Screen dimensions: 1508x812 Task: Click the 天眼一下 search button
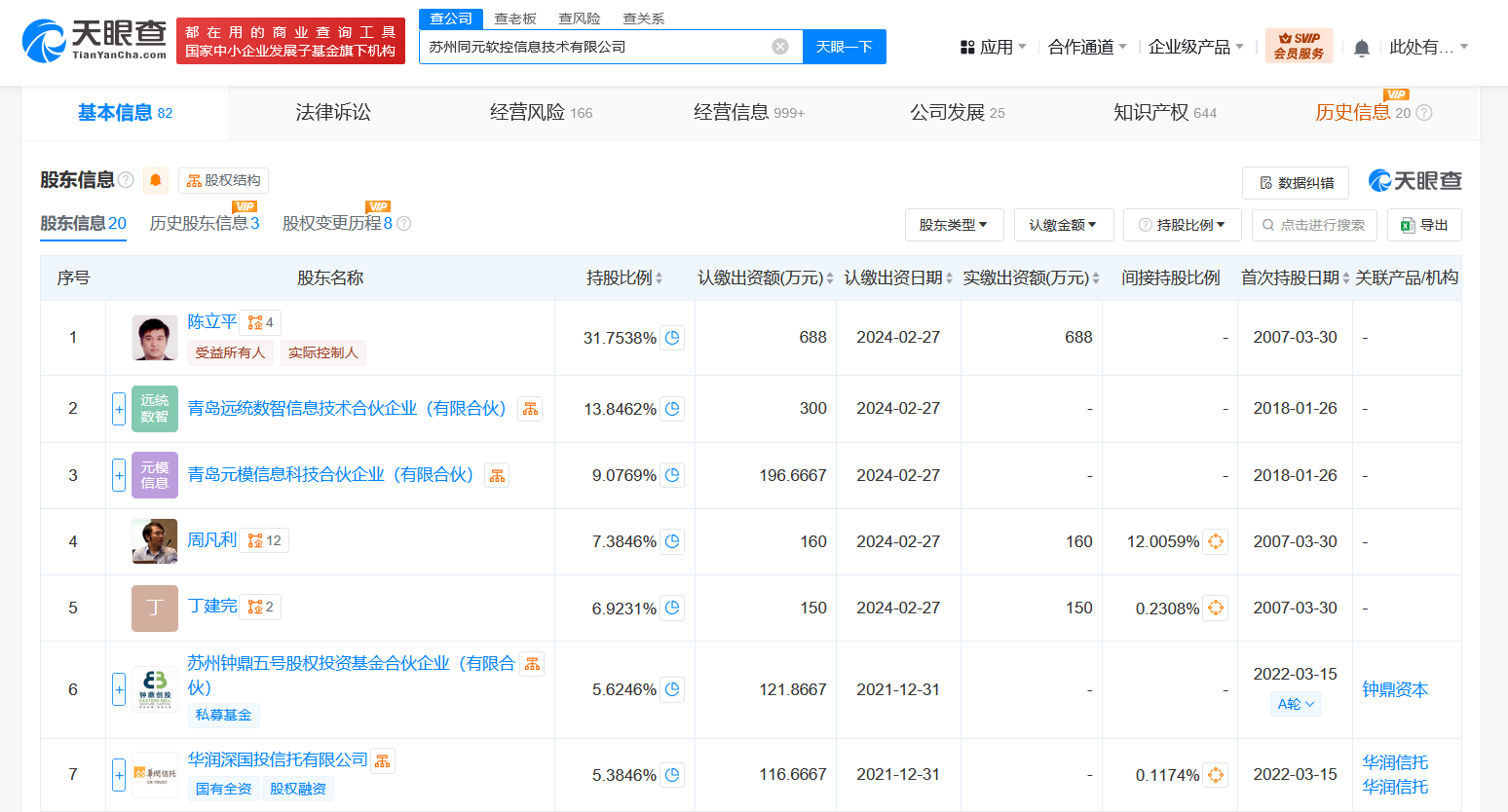pos(844,47)
